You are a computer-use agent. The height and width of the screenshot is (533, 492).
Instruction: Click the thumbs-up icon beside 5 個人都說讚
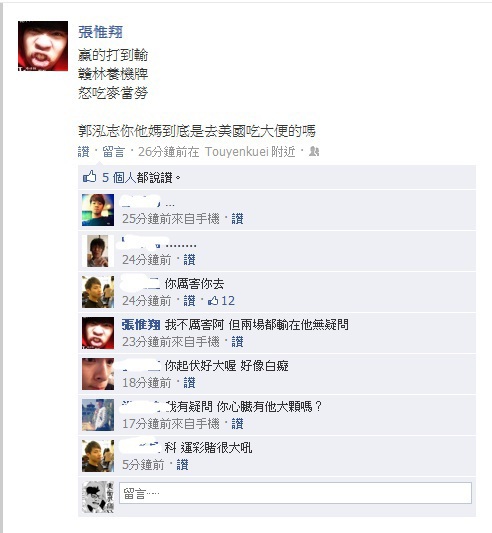(90, 177)
